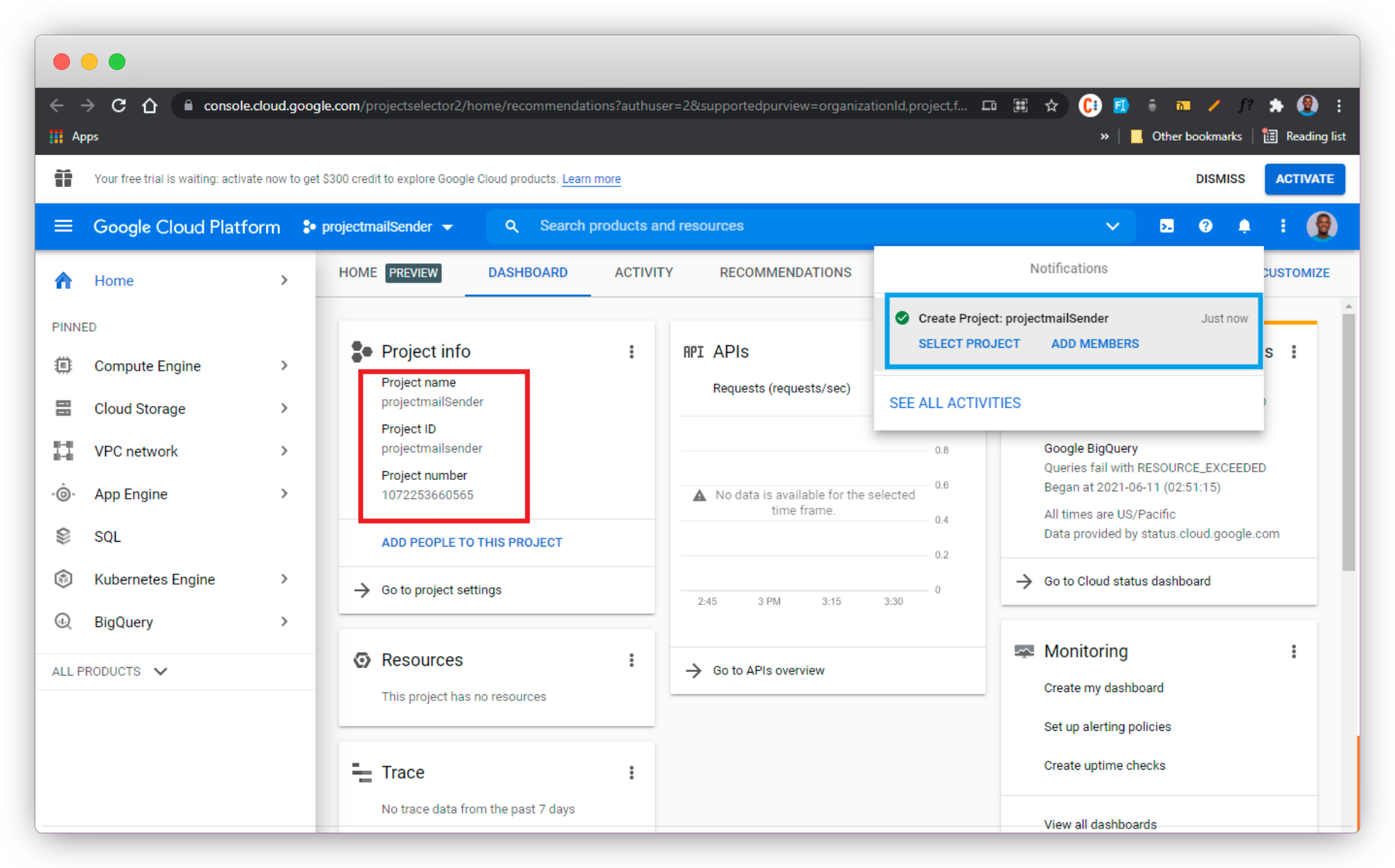Reload the page in browser toolbar
This screenshot has width=1395, height=868.
click(x=118, y=105)
